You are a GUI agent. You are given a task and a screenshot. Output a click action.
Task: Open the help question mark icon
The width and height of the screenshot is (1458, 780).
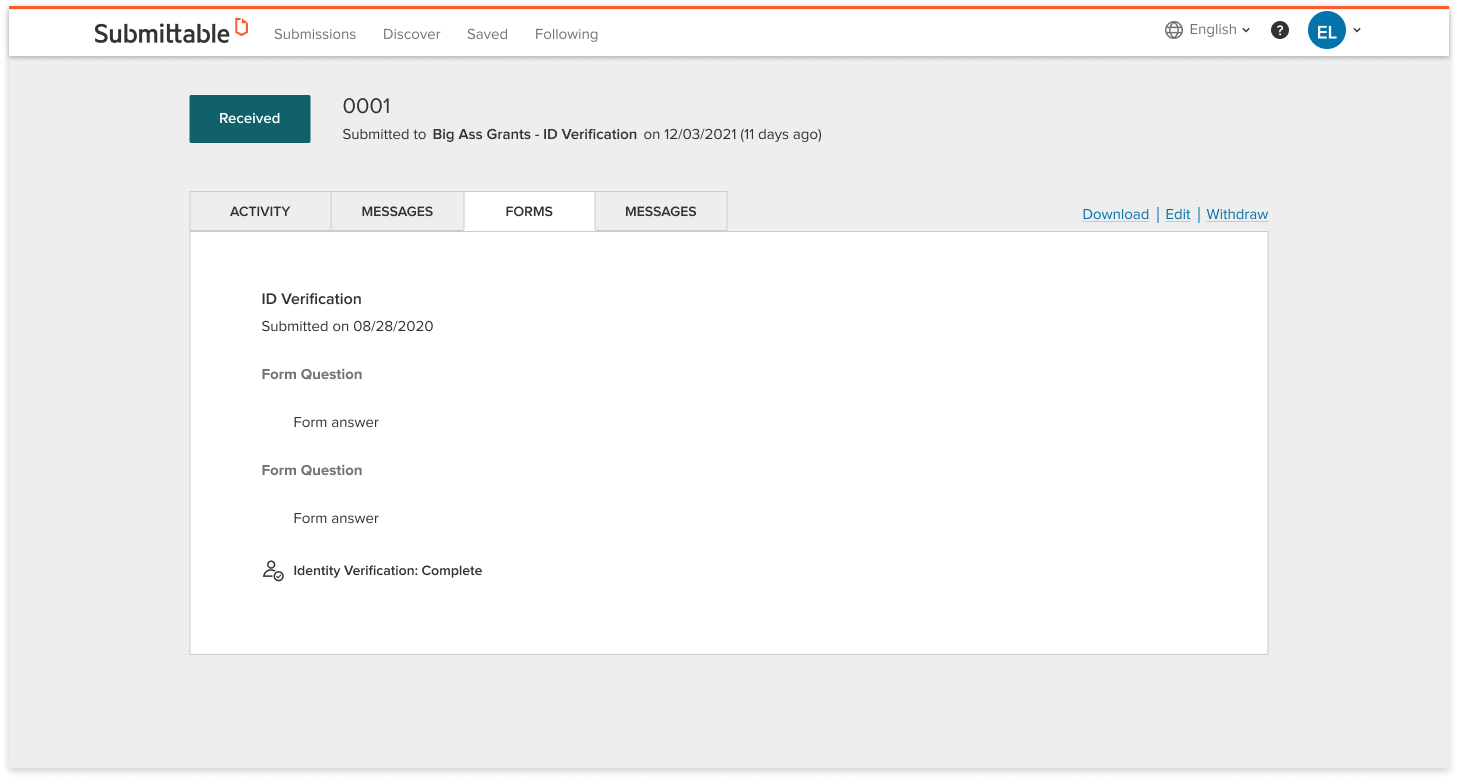click(1279, 30)
